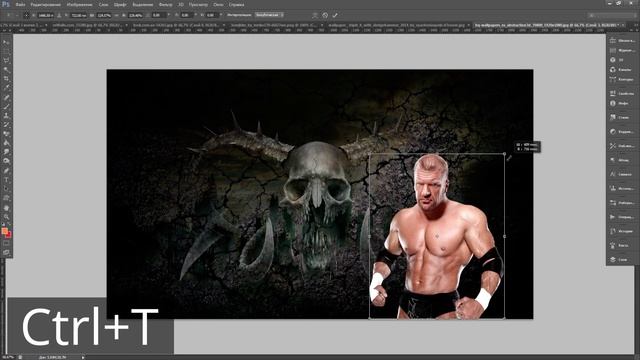Screen dimensions: 640x360
Task: Click the foreground color swatch
Action: pyautogui.click(x=4, y=231)
